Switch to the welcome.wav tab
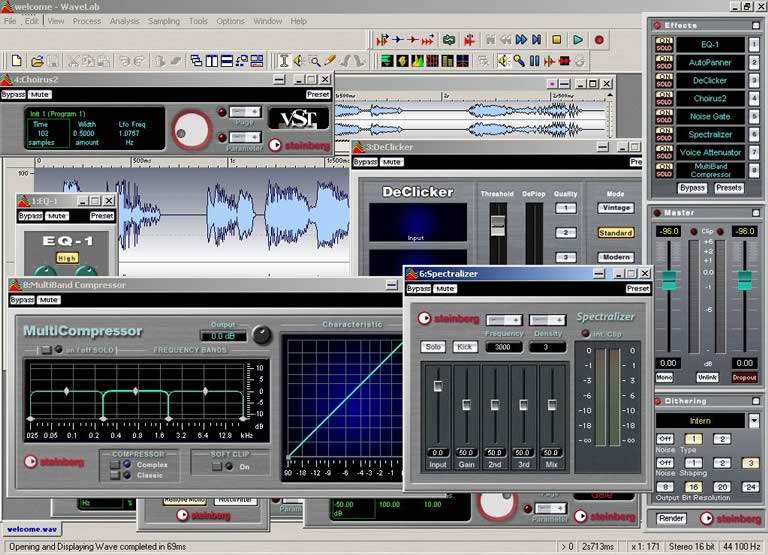The height and width of the screenshot is (555, 768). (32, 529)
